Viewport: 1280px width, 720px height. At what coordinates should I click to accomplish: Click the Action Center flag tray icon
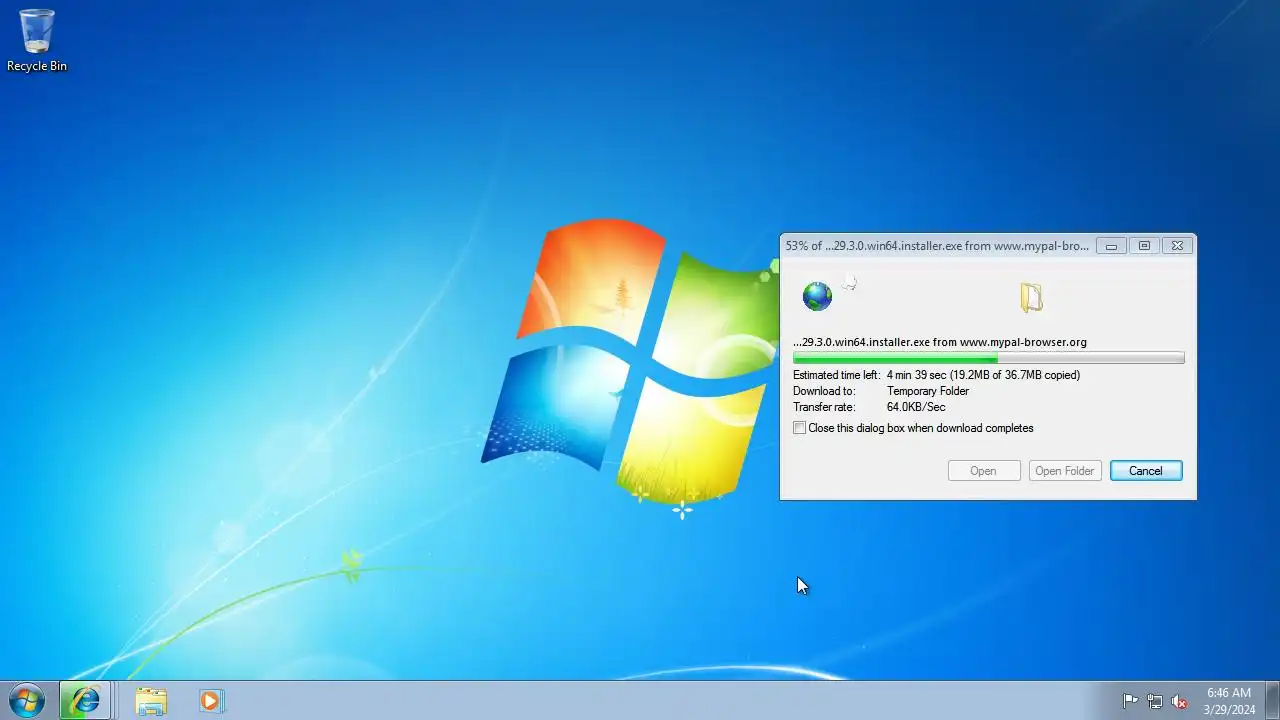click(1130, 701)
